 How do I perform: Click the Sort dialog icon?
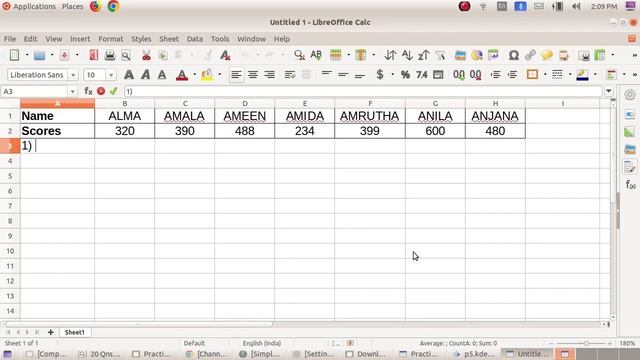(390, 55)
